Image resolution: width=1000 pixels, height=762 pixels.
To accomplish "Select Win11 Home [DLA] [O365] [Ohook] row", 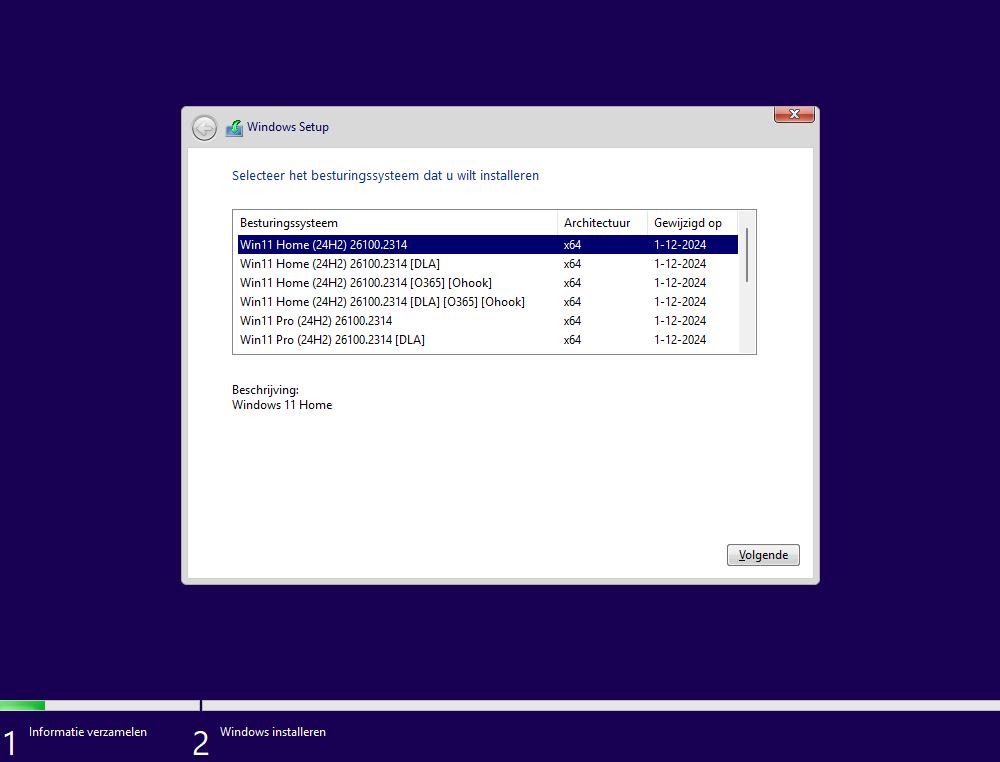I will 487,302.
